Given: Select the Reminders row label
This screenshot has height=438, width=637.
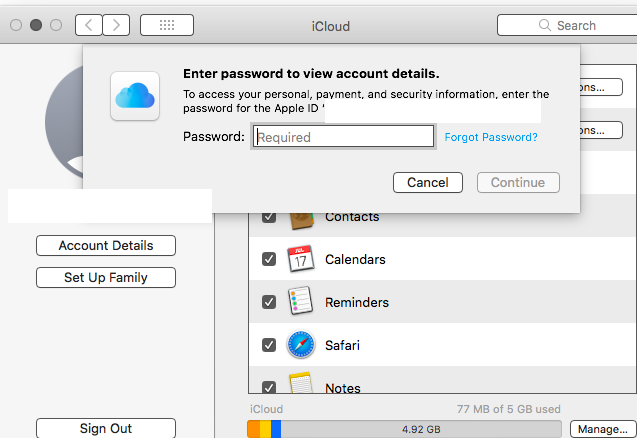Looking at the screenshot, I should point(357,302).
